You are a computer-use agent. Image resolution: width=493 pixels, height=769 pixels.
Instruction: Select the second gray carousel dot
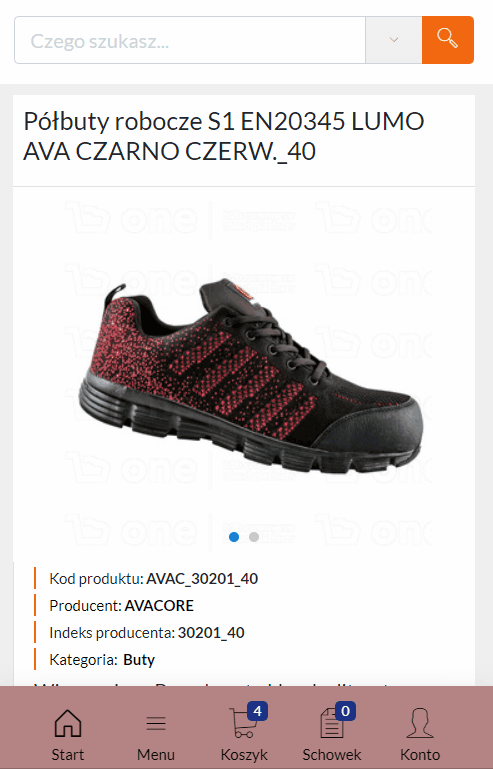[x=254, y=537]
